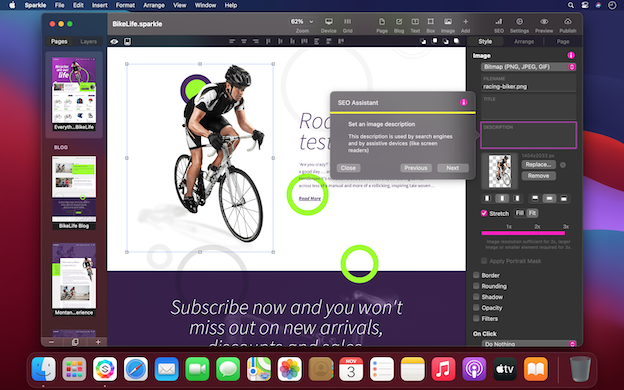Enable the Shadow checkbox

(x=476, y=296)
